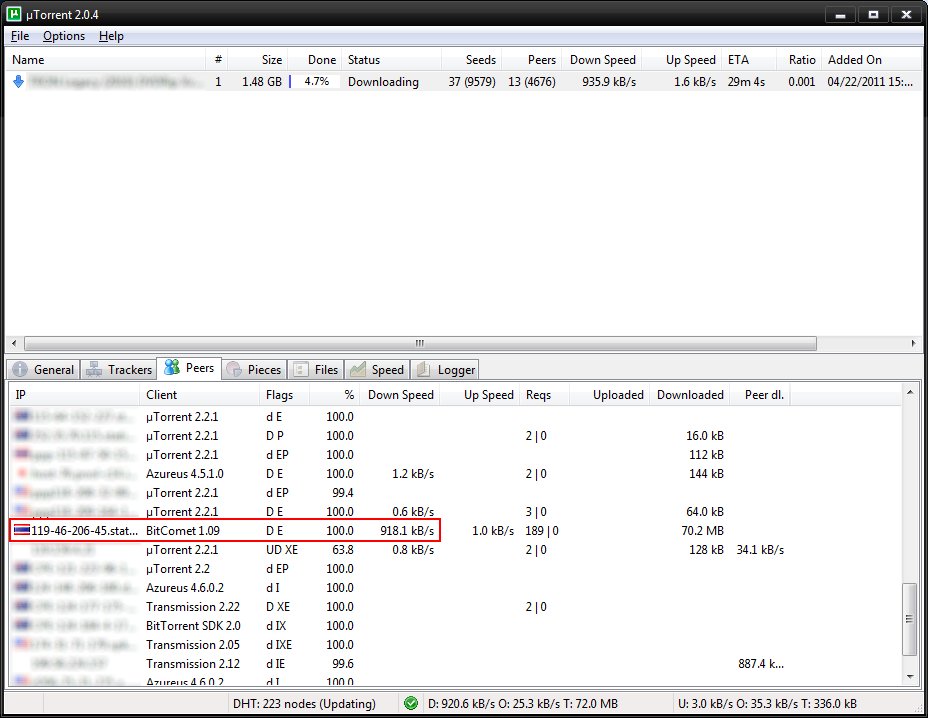This screenshot has width=928, height=718.
Task: Open the Speed graph tab
Action: [x=377, y=369]
